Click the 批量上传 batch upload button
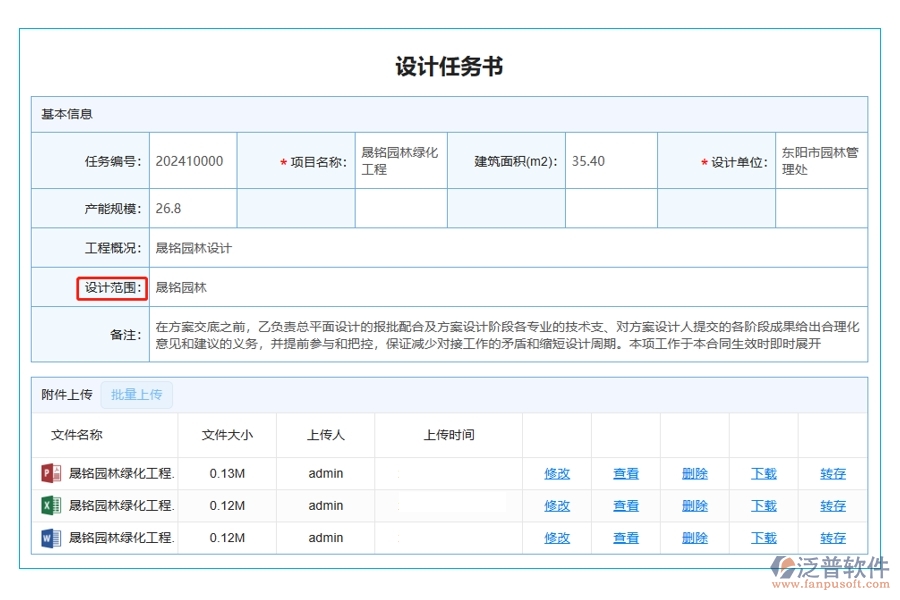900x600 pixels. pyautogui.click(x=138, y=394)
